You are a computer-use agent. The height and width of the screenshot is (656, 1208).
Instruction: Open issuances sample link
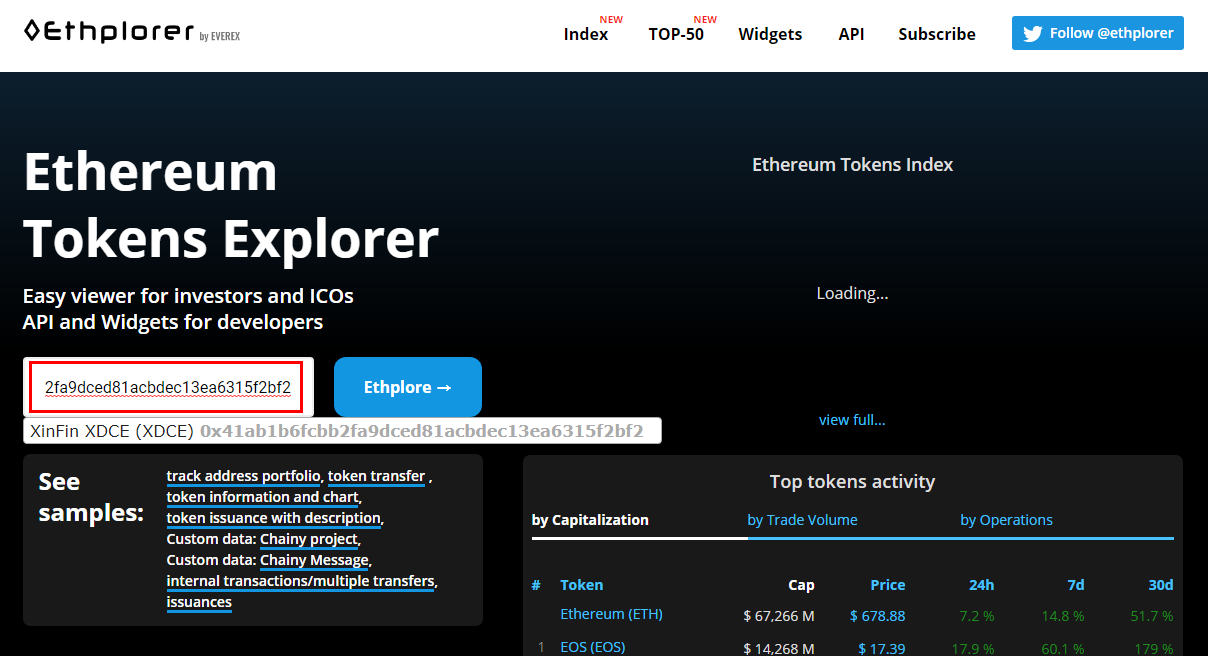pyautogui.click(x=199, y=602)
